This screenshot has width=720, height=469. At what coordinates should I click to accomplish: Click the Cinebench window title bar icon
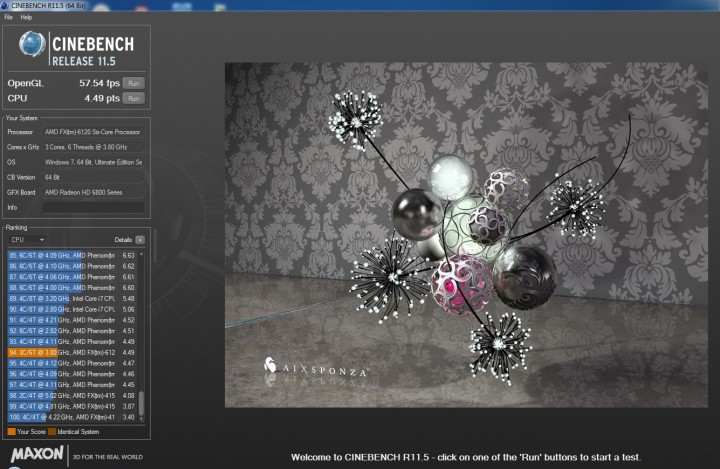[5, 6]
